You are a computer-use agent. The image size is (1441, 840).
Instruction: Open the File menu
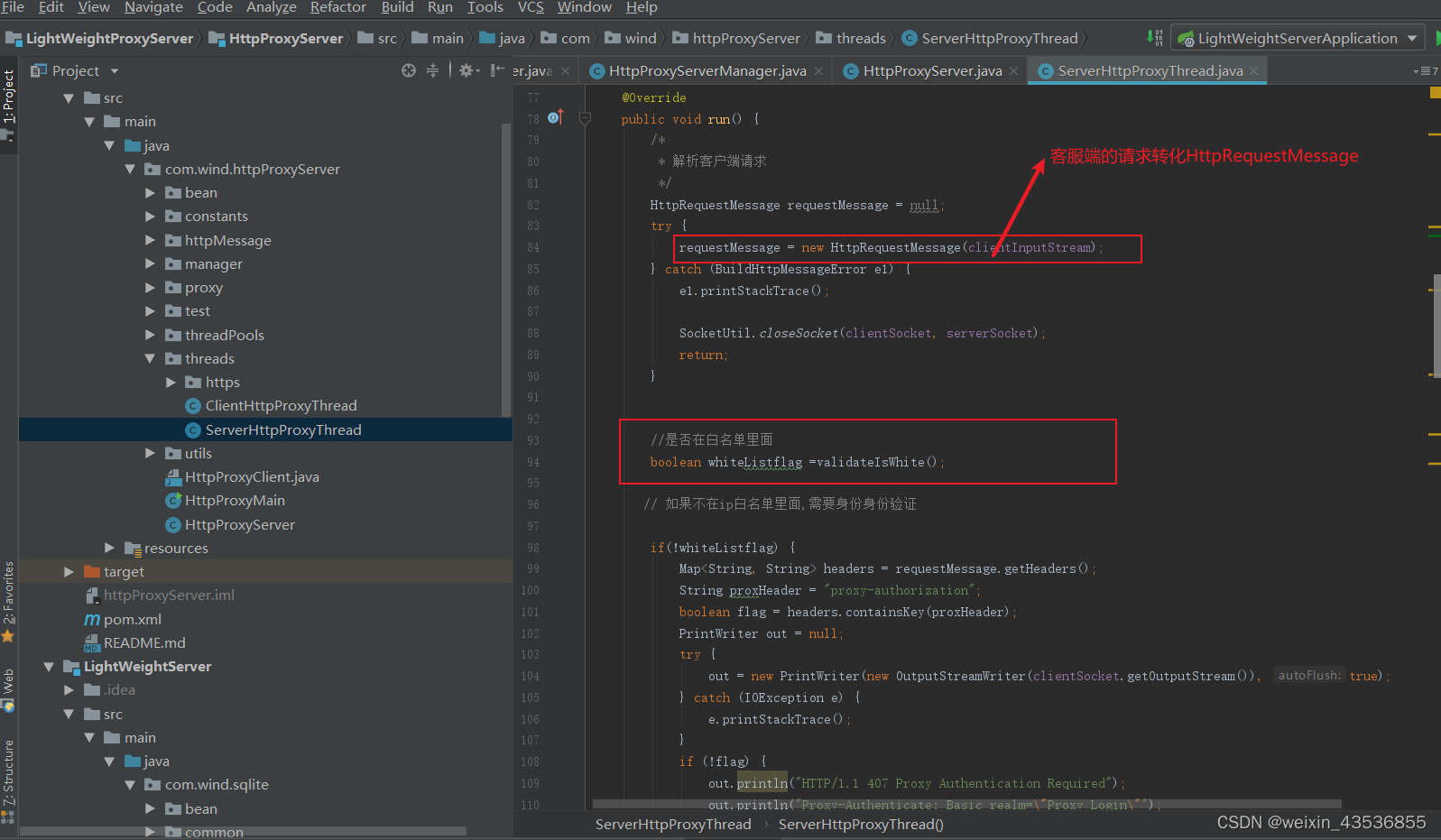(13, 7)
